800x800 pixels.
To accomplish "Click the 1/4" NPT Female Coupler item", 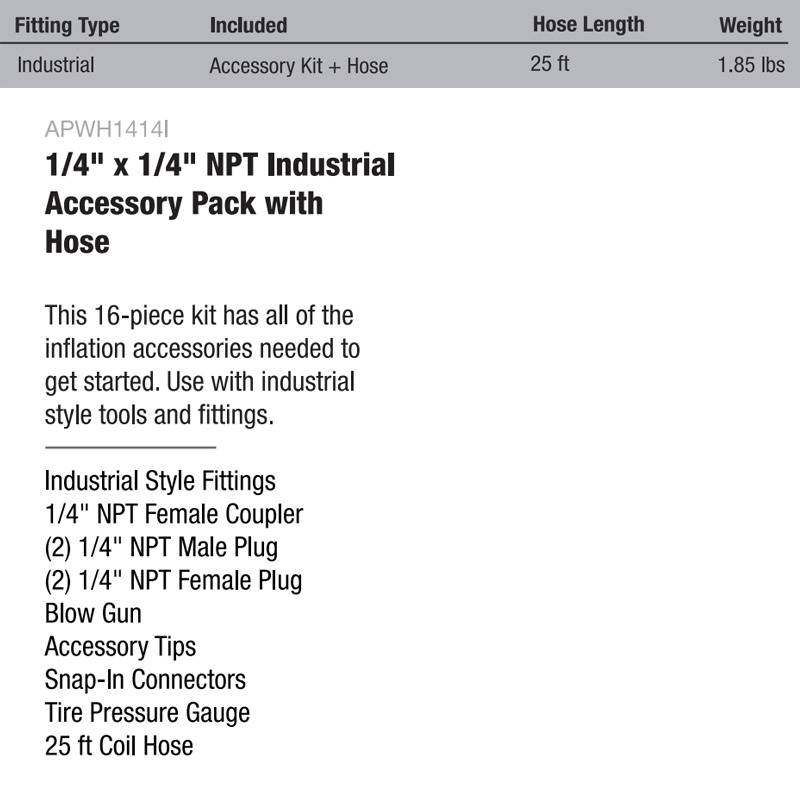I will click(x=174, y=514).
